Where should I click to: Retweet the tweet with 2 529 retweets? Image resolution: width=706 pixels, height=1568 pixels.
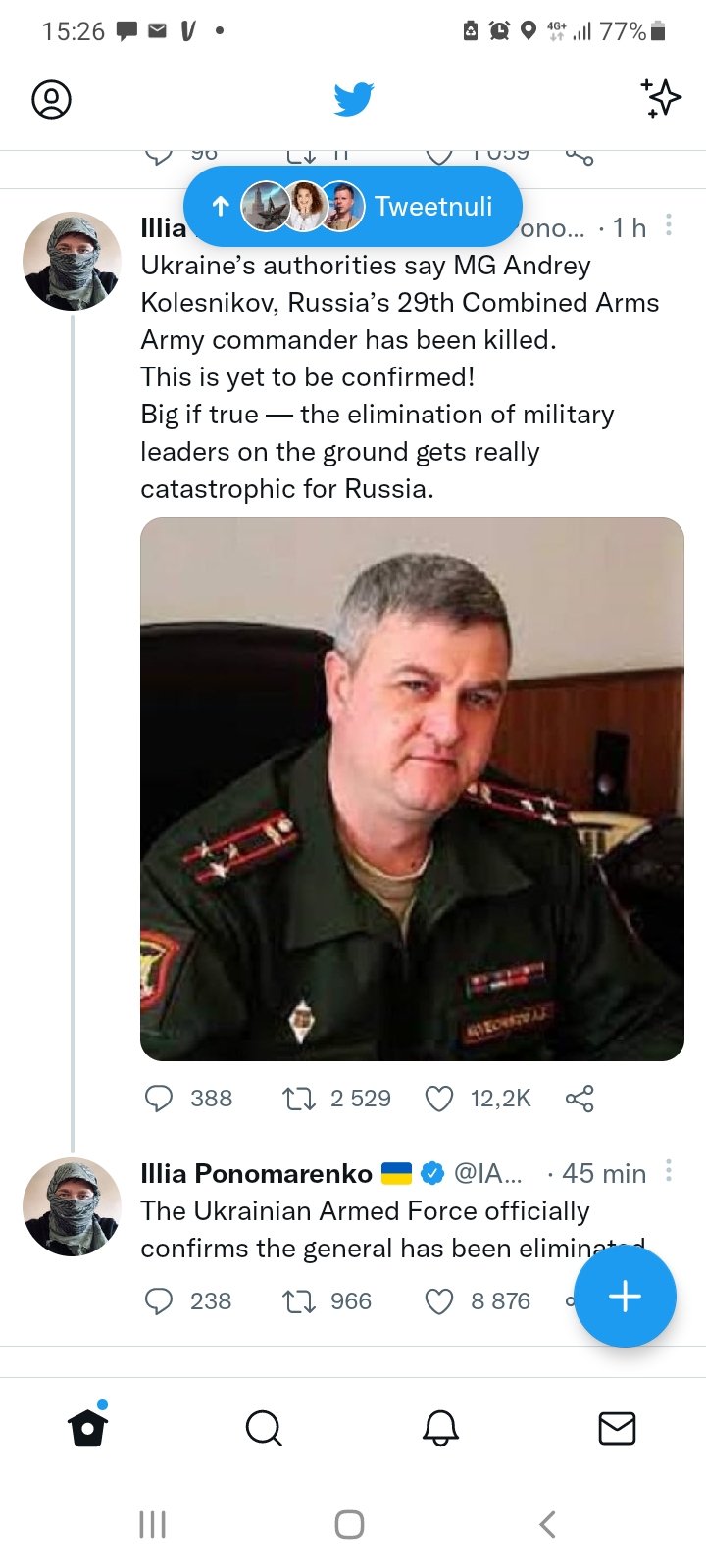click(x=298, y=1099)
